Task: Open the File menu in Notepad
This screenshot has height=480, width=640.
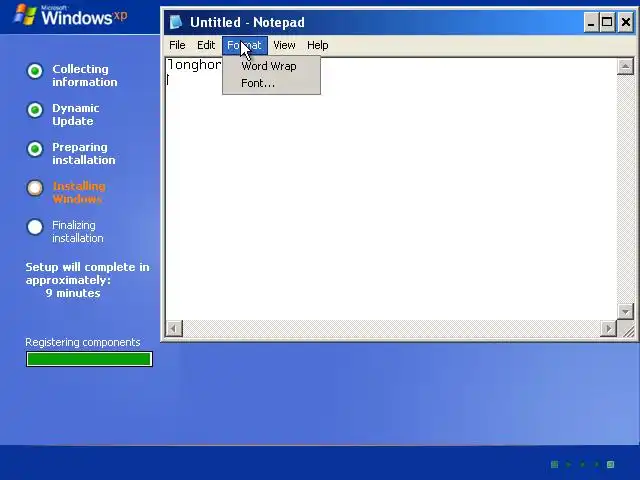Action: click(177, 45)
